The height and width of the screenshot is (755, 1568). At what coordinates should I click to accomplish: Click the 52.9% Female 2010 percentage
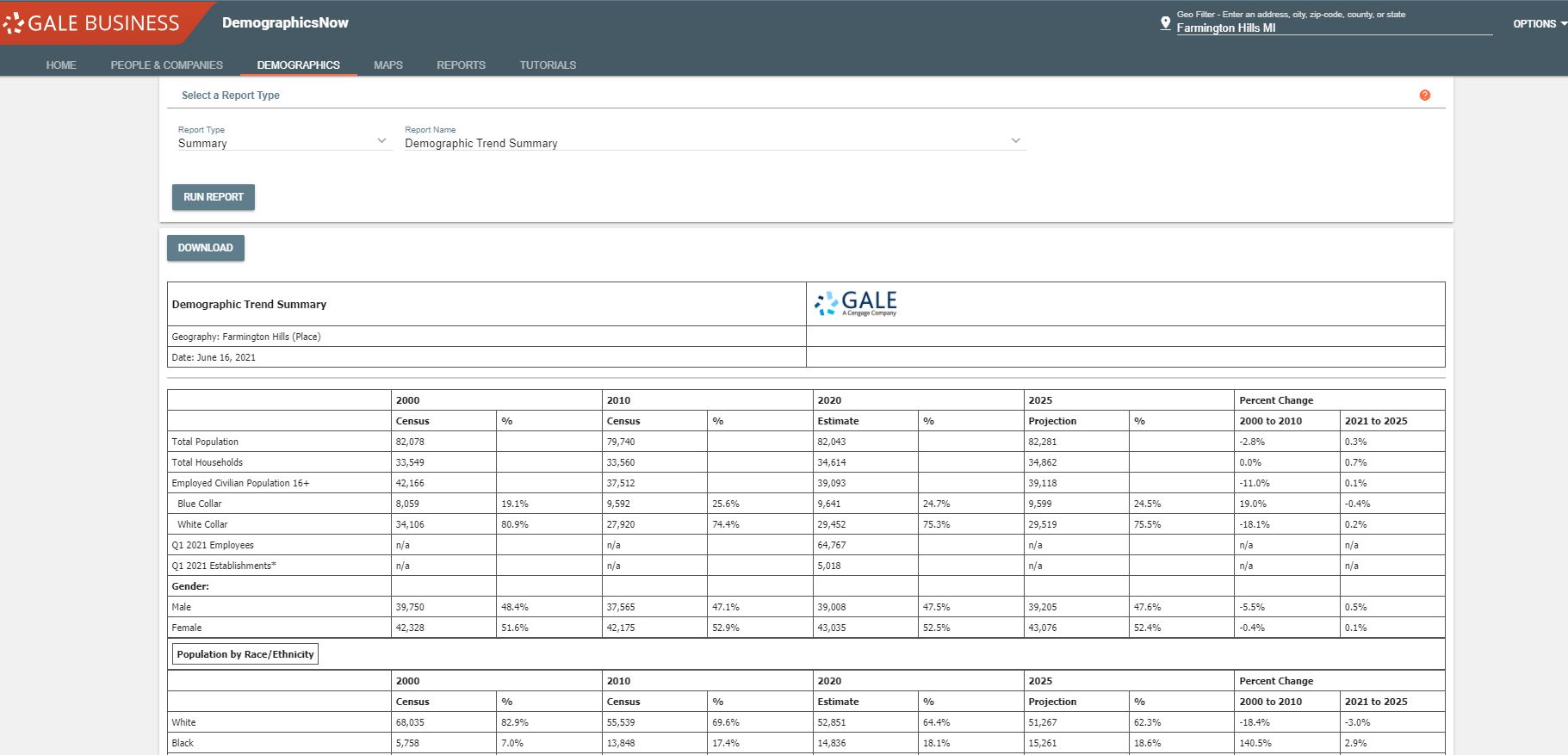[726, 628]
